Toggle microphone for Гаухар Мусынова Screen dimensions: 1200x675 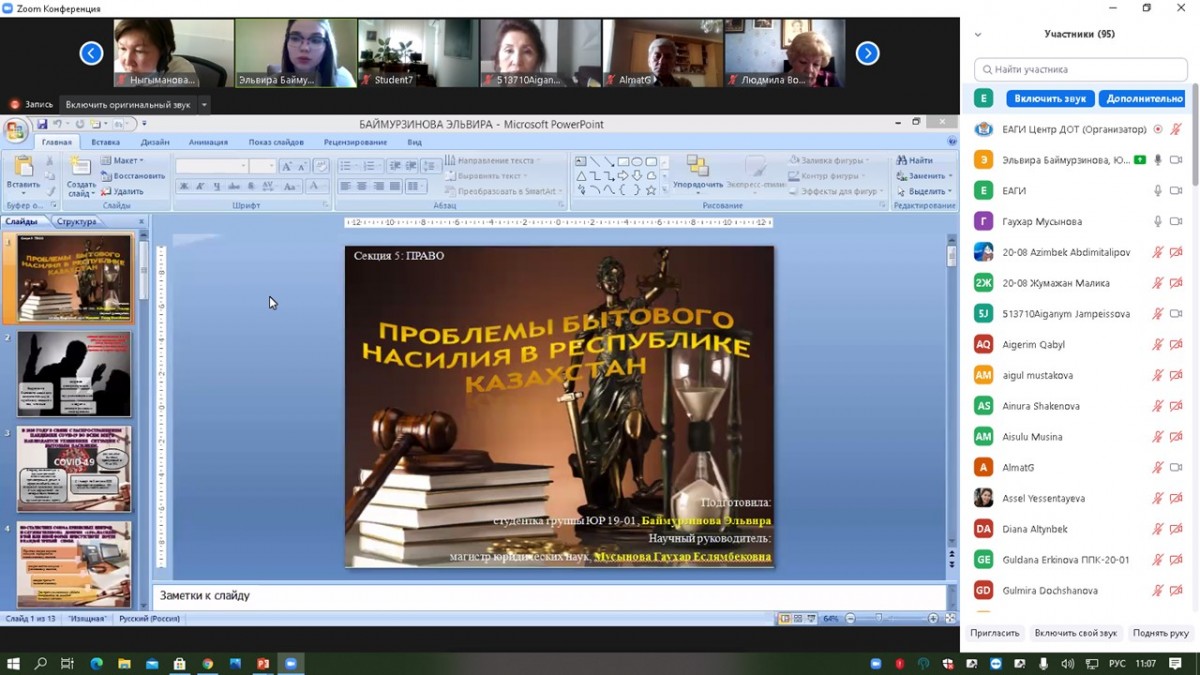pos(1158,222)
